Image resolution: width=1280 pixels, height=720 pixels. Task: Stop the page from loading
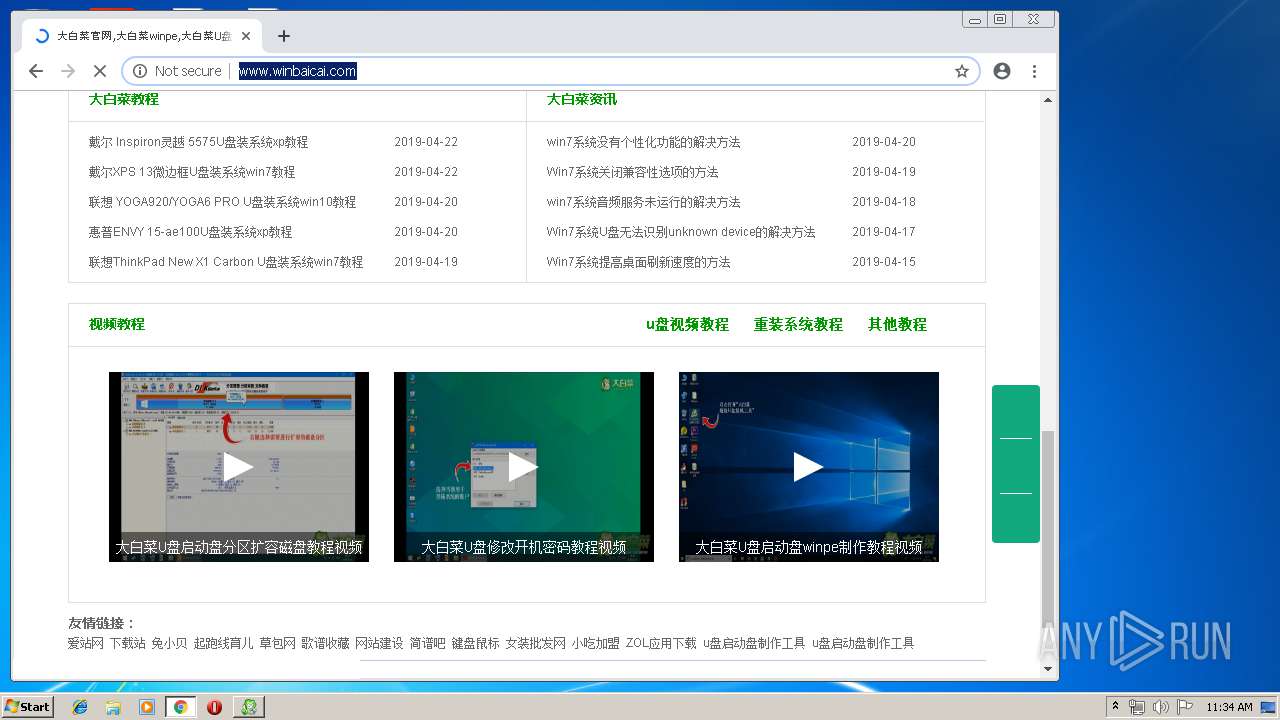tap(100, 71)
